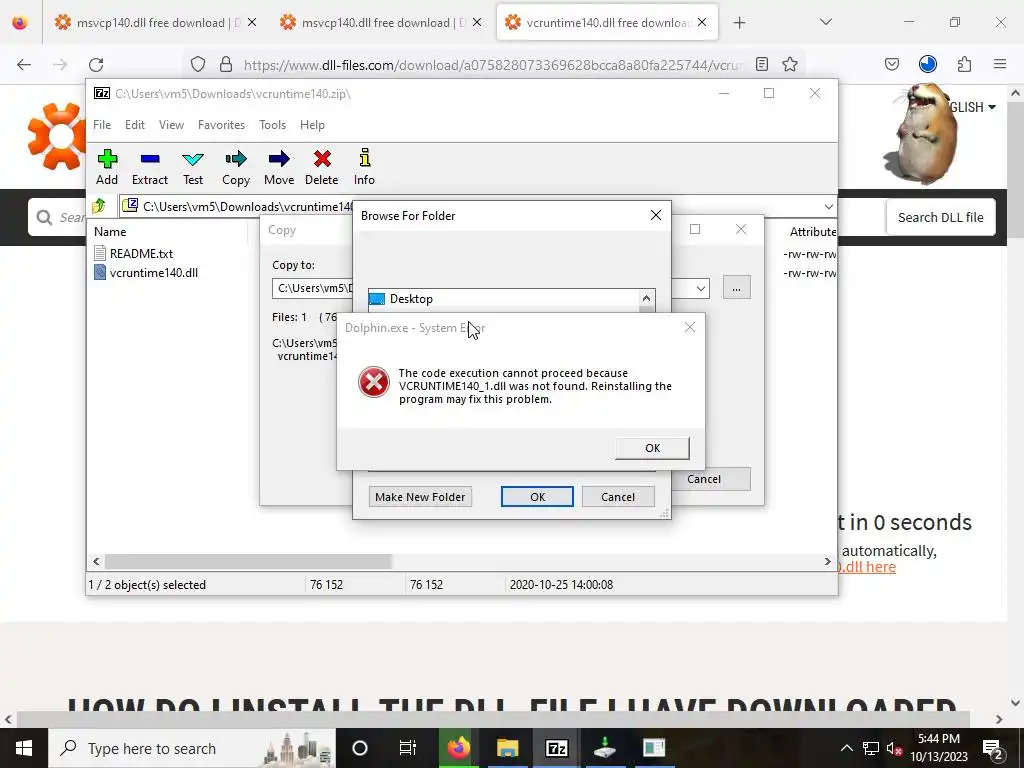
Task: Click the 7-Zip horizontal scrollbar thumb
Action: tap(248, 562)
